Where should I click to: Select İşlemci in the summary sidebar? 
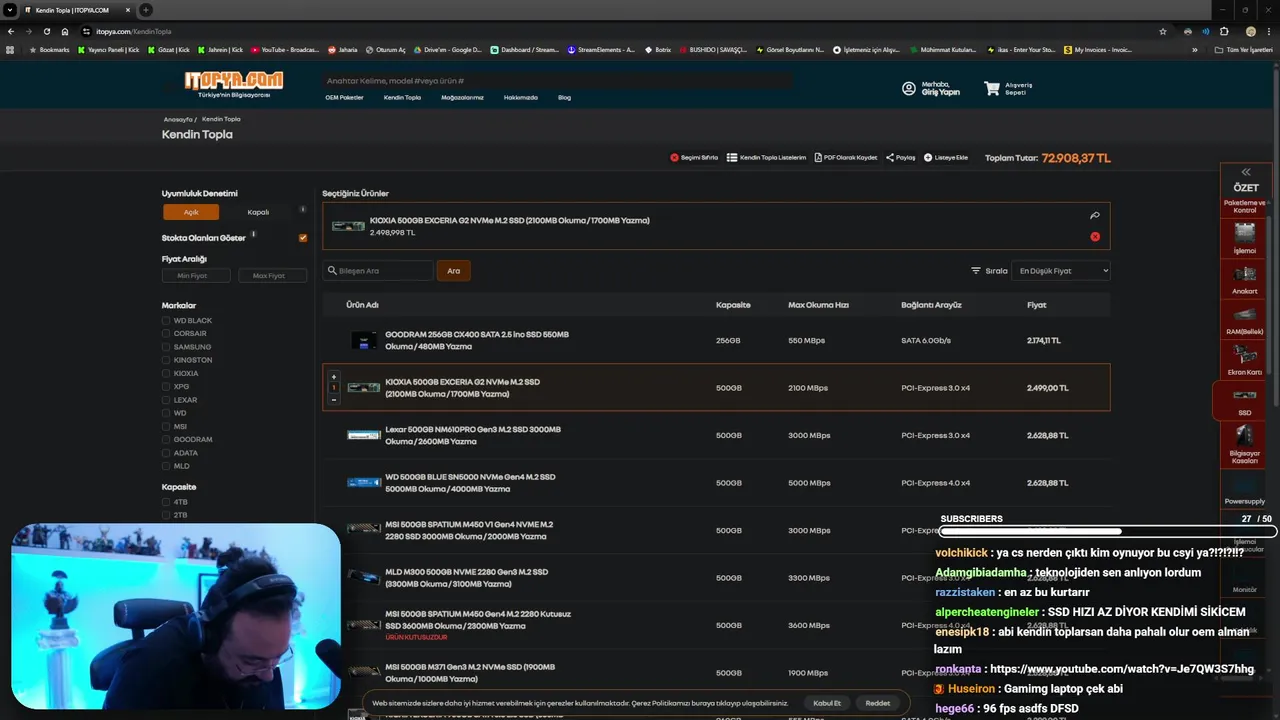click(1245, 238)
